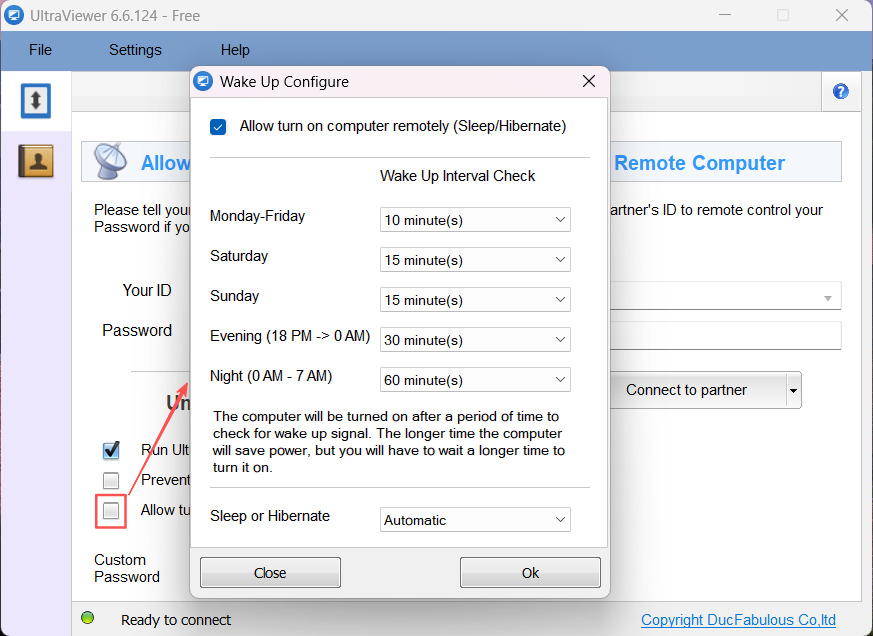This screenshot has width=873, height=636.
Task: Click the 'Remote Computer' heading text
Action: tap(699, 163)
